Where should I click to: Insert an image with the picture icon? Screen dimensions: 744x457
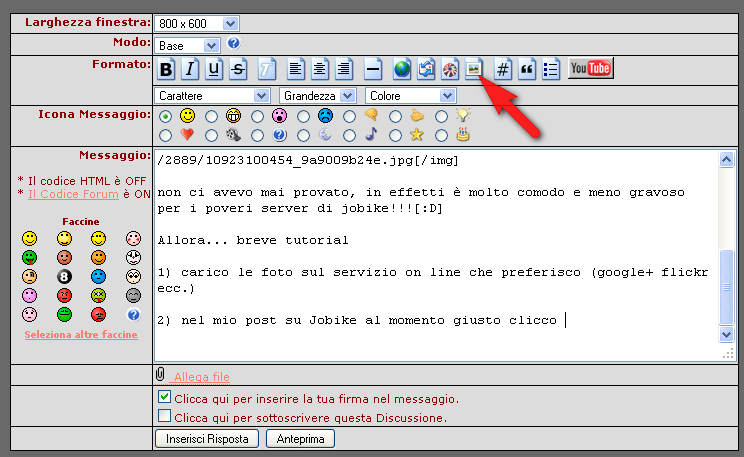pos(474,70)
